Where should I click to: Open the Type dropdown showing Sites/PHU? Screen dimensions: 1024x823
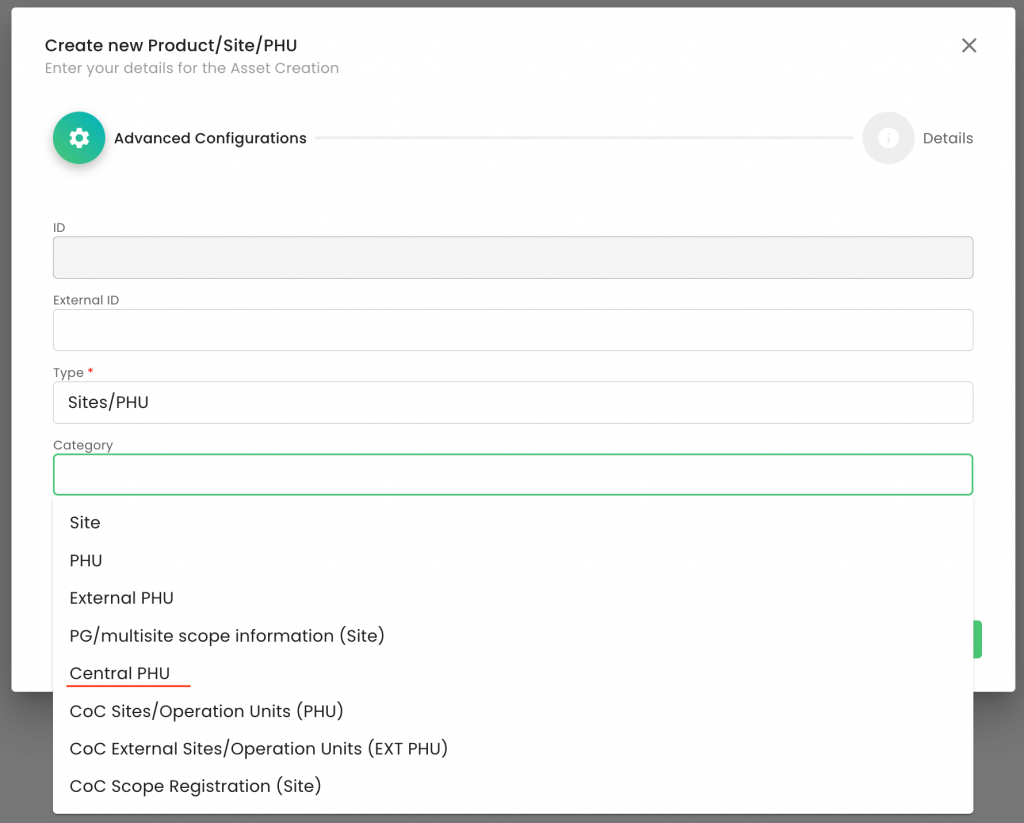[x=512, y=402]
